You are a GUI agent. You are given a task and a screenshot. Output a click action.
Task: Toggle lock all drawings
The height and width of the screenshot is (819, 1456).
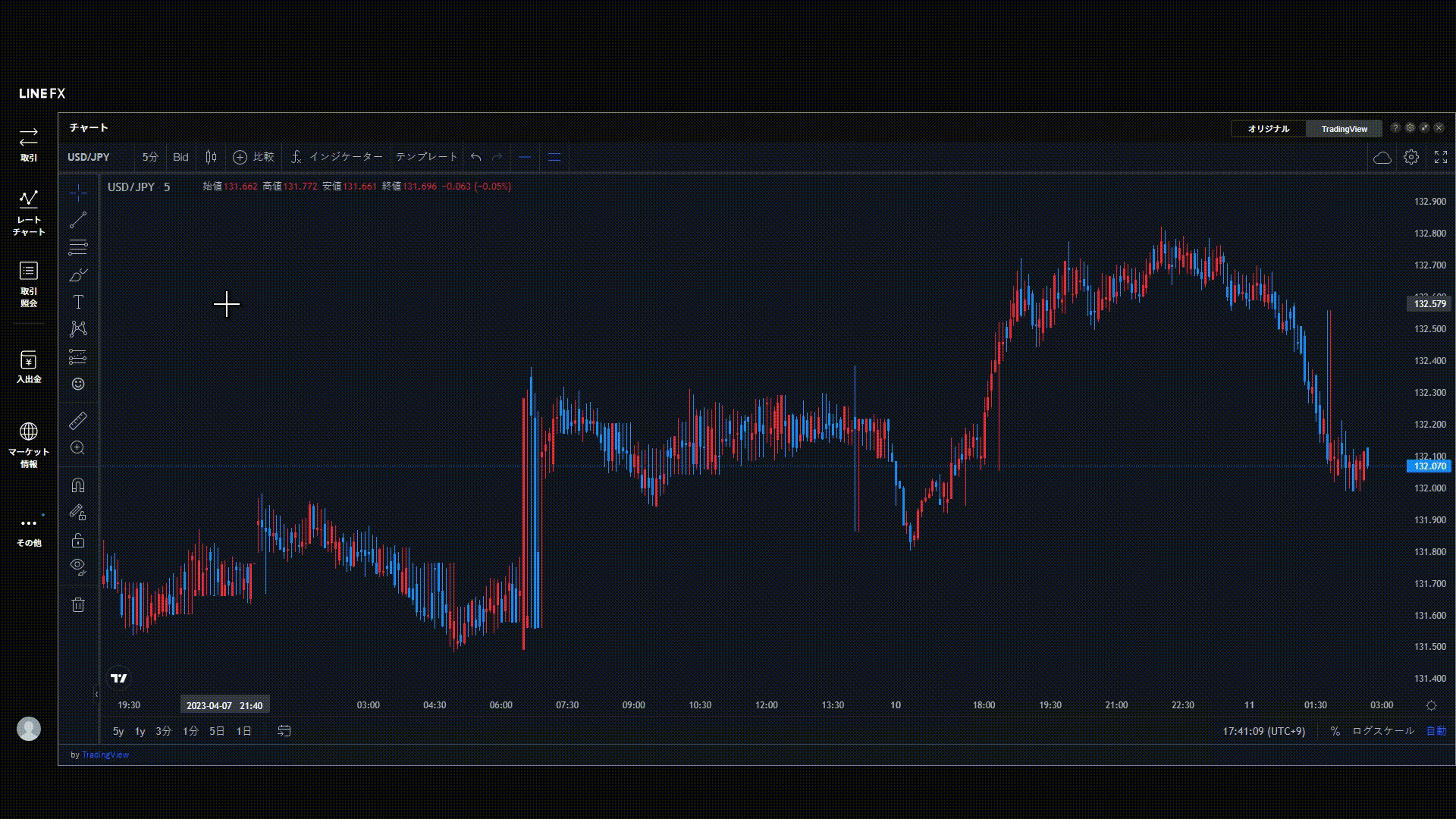click(x=78, y=540)
